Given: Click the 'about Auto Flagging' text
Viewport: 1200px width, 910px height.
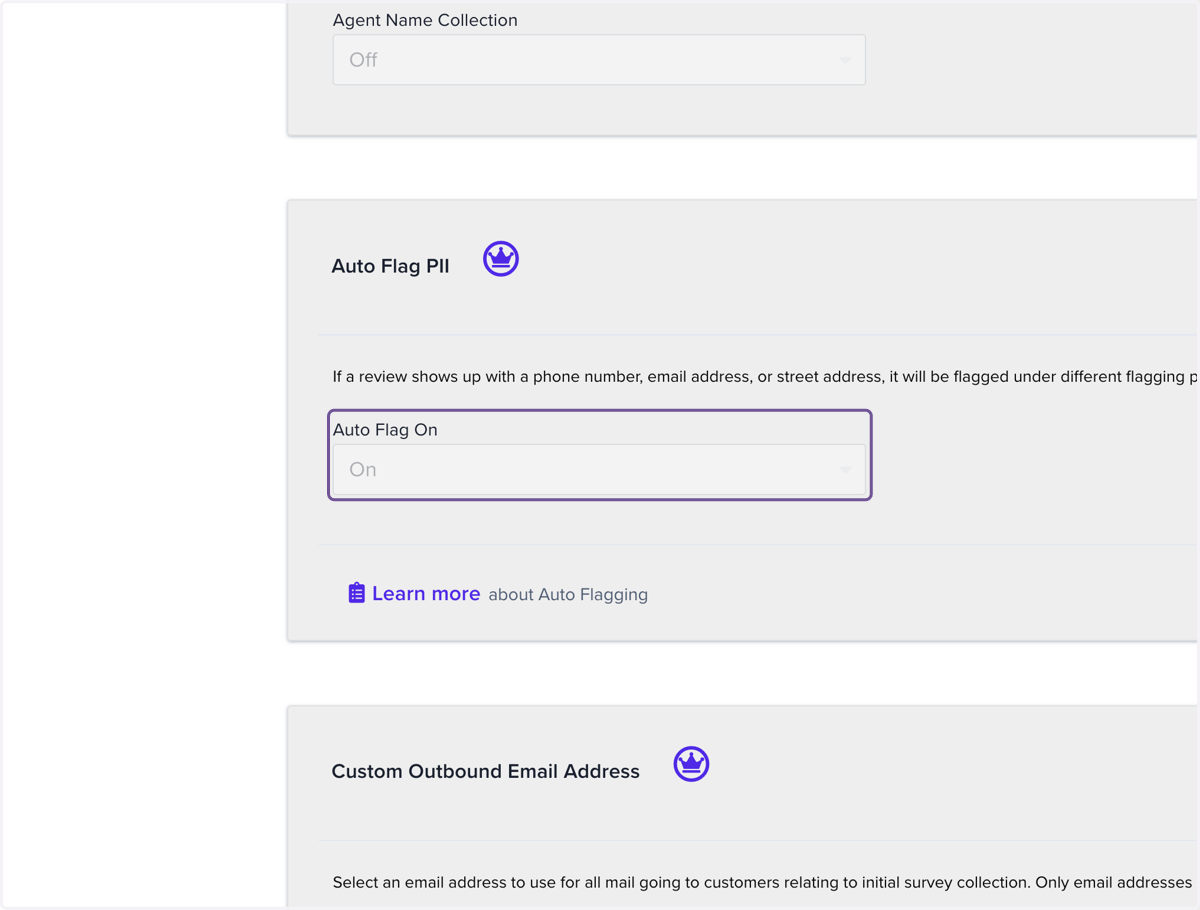Looking at the screenshot, I should coord(568,595).
